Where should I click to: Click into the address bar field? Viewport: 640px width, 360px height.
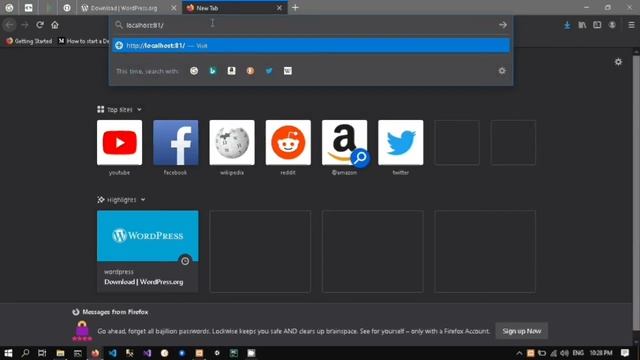click(310, 25)
